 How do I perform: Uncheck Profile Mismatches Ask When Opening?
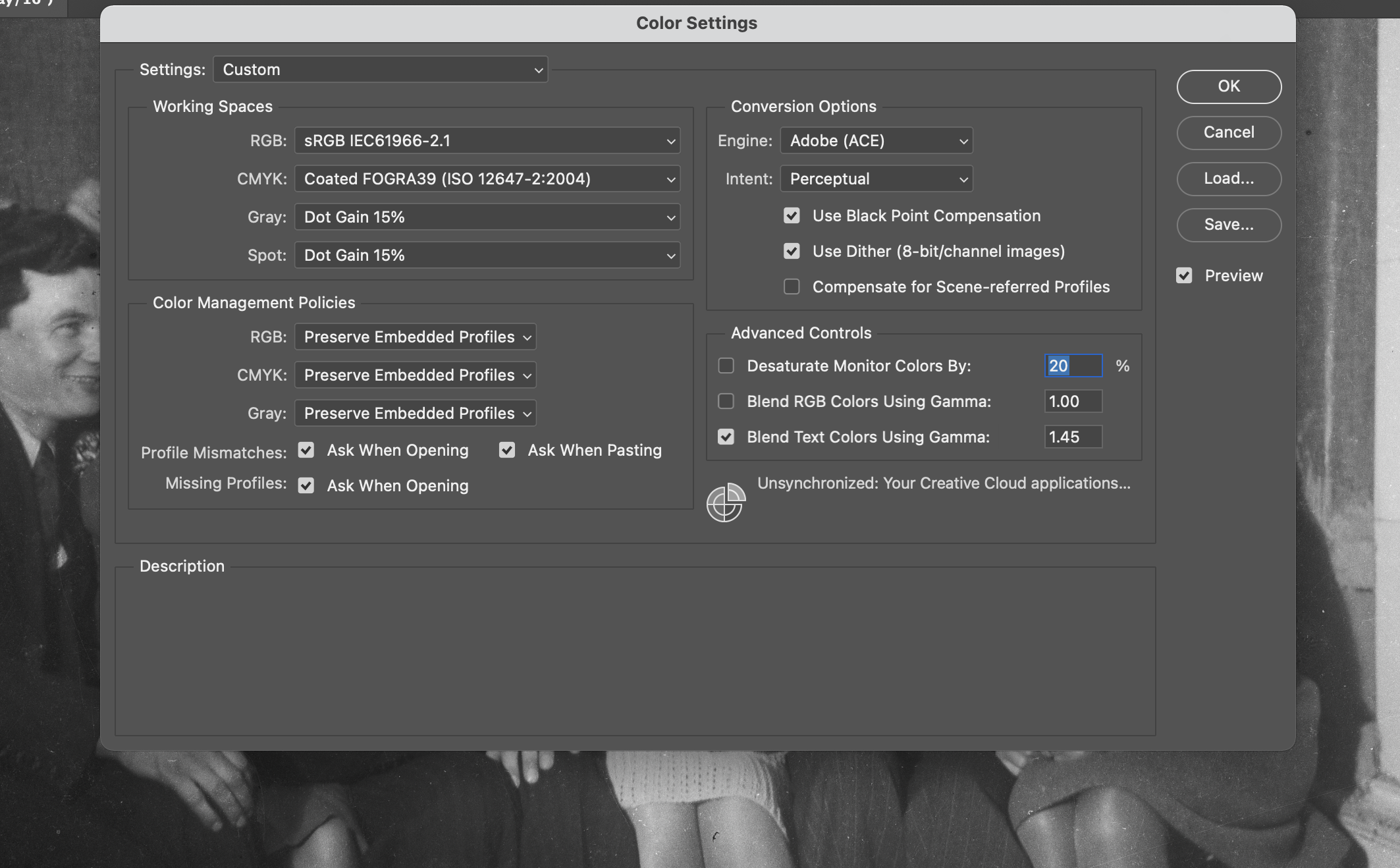pyautogui.click(x=306, y=450)
